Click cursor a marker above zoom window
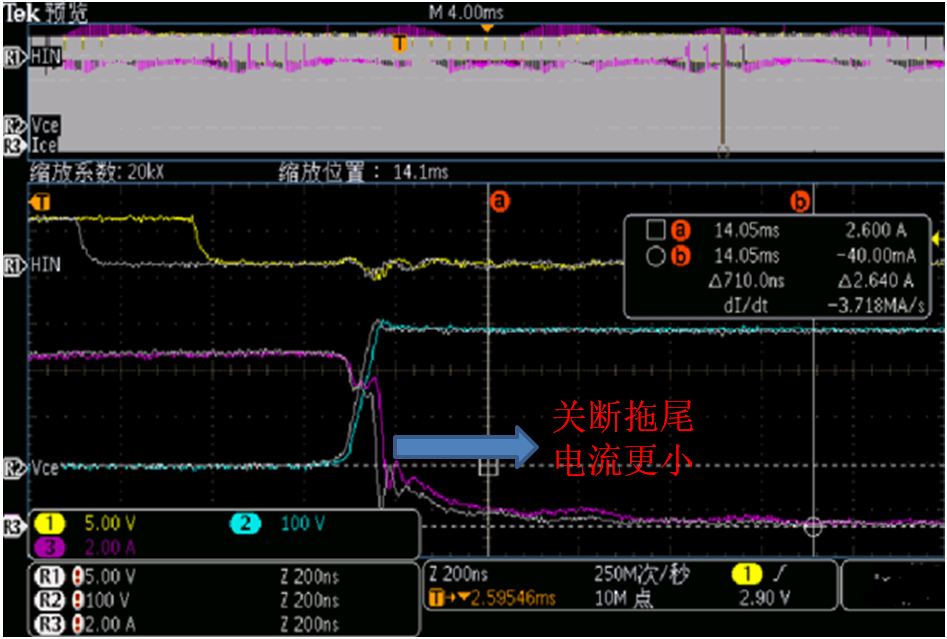This screenshot has width=947, height=639. [498, 202]
